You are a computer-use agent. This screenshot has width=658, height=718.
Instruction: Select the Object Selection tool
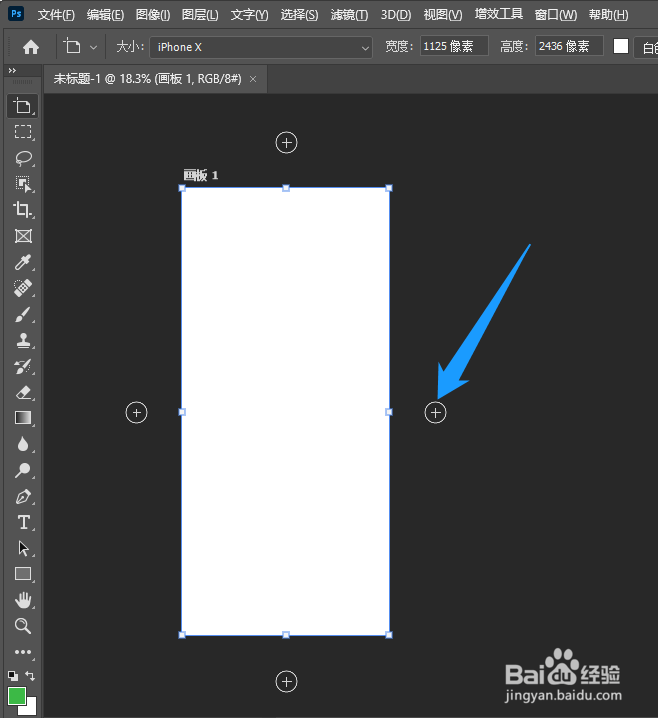tap(22, 184)
